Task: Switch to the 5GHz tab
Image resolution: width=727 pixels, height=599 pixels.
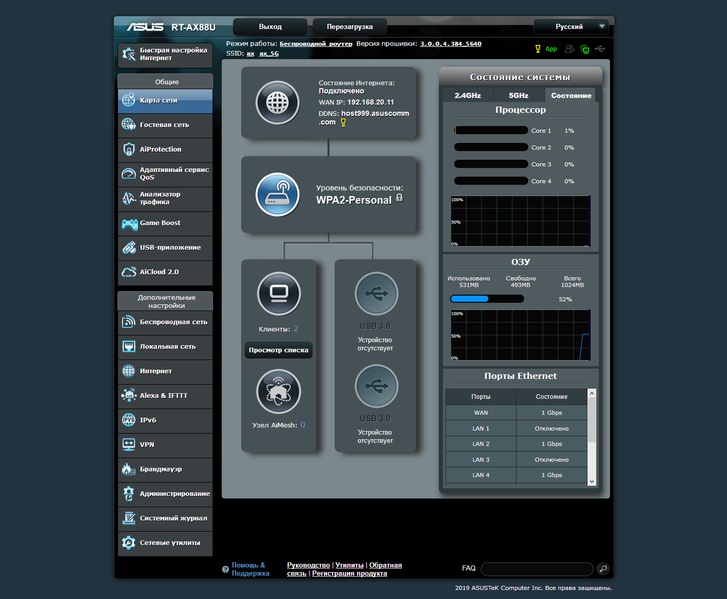Action: point(518,95)
